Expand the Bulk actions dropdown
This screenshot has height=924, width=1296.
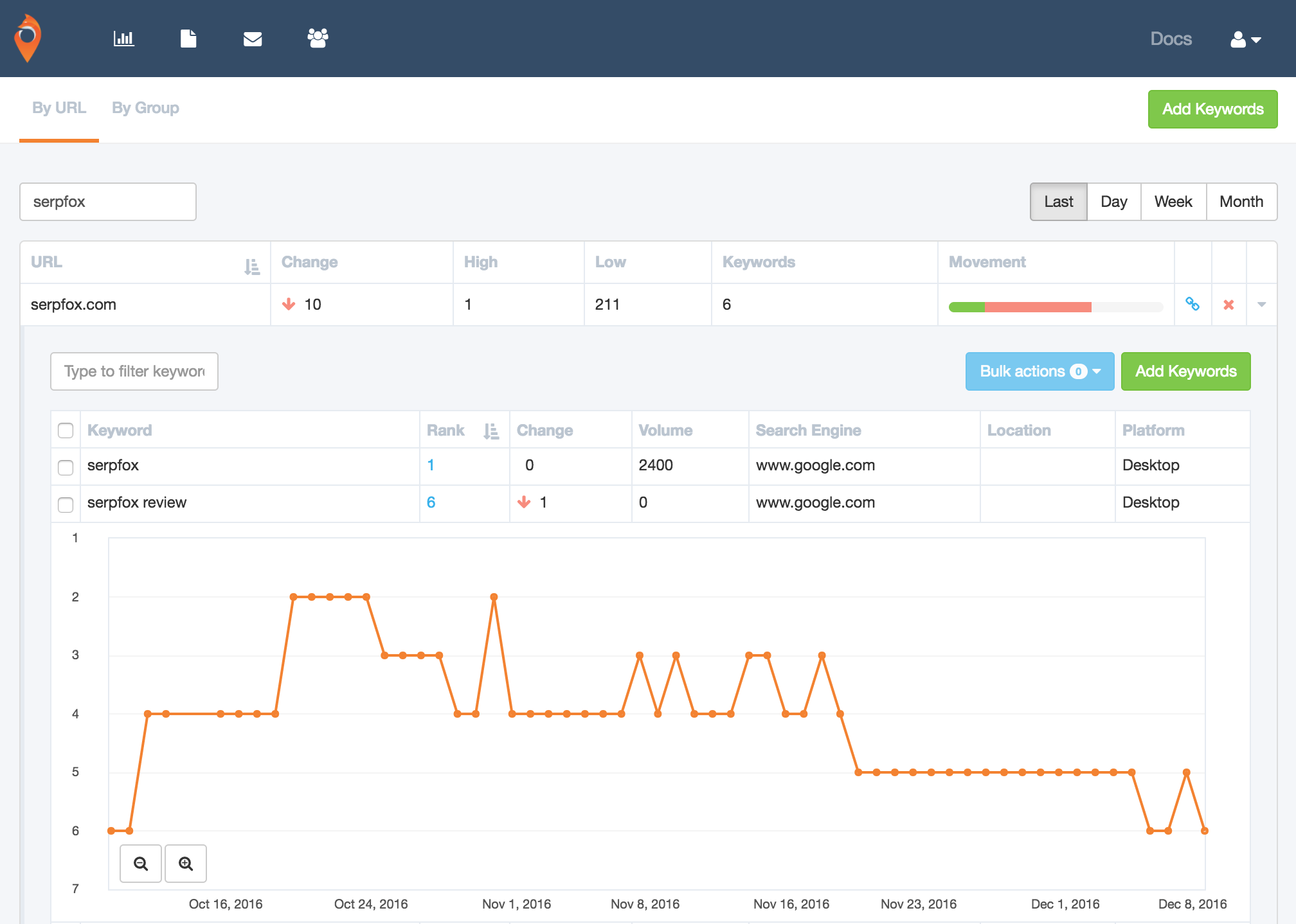1039,371
